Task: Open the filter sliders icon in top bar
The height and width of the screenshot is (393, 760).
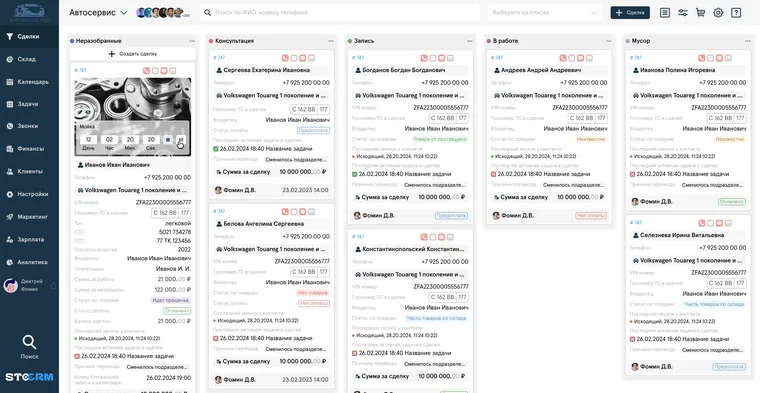Action: coord(682,13)
